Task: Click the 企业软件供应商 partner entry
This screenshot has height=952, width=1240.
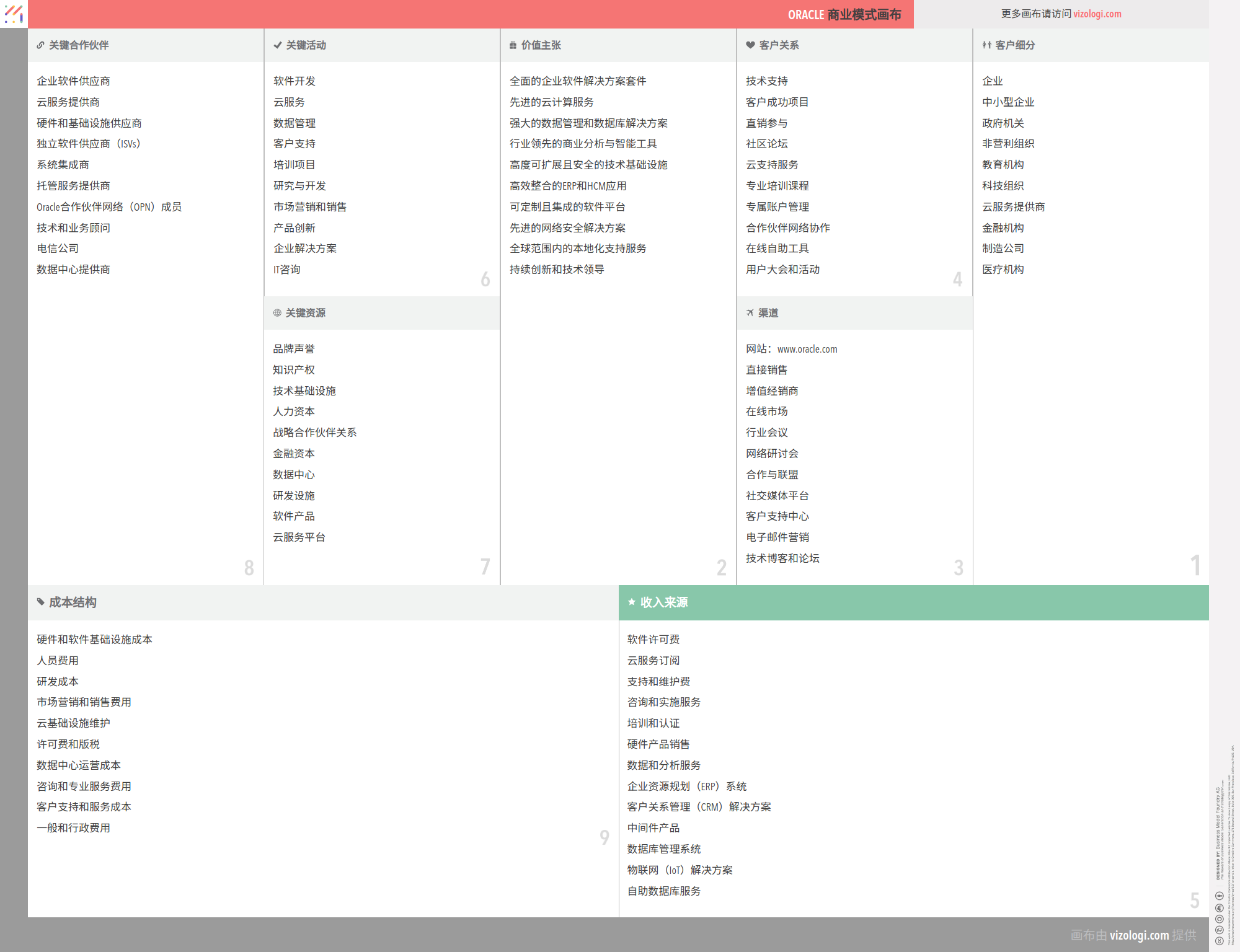Action: (73, 81)
